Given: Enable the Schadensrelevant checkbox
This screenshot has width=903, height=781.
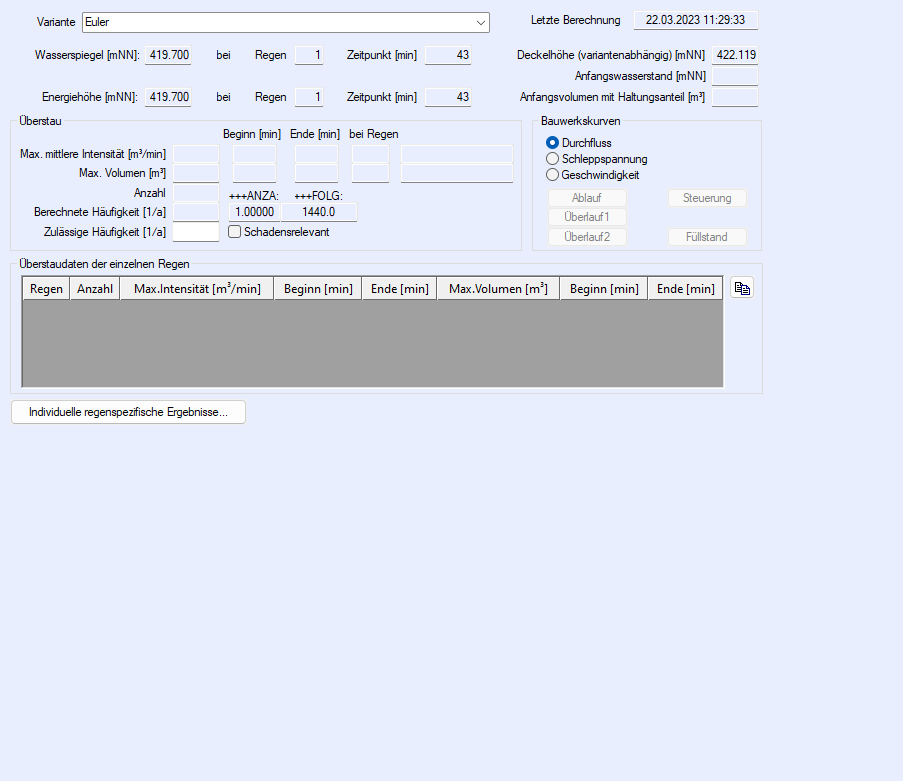Looking at the screenshot, I should pos(235,232).
